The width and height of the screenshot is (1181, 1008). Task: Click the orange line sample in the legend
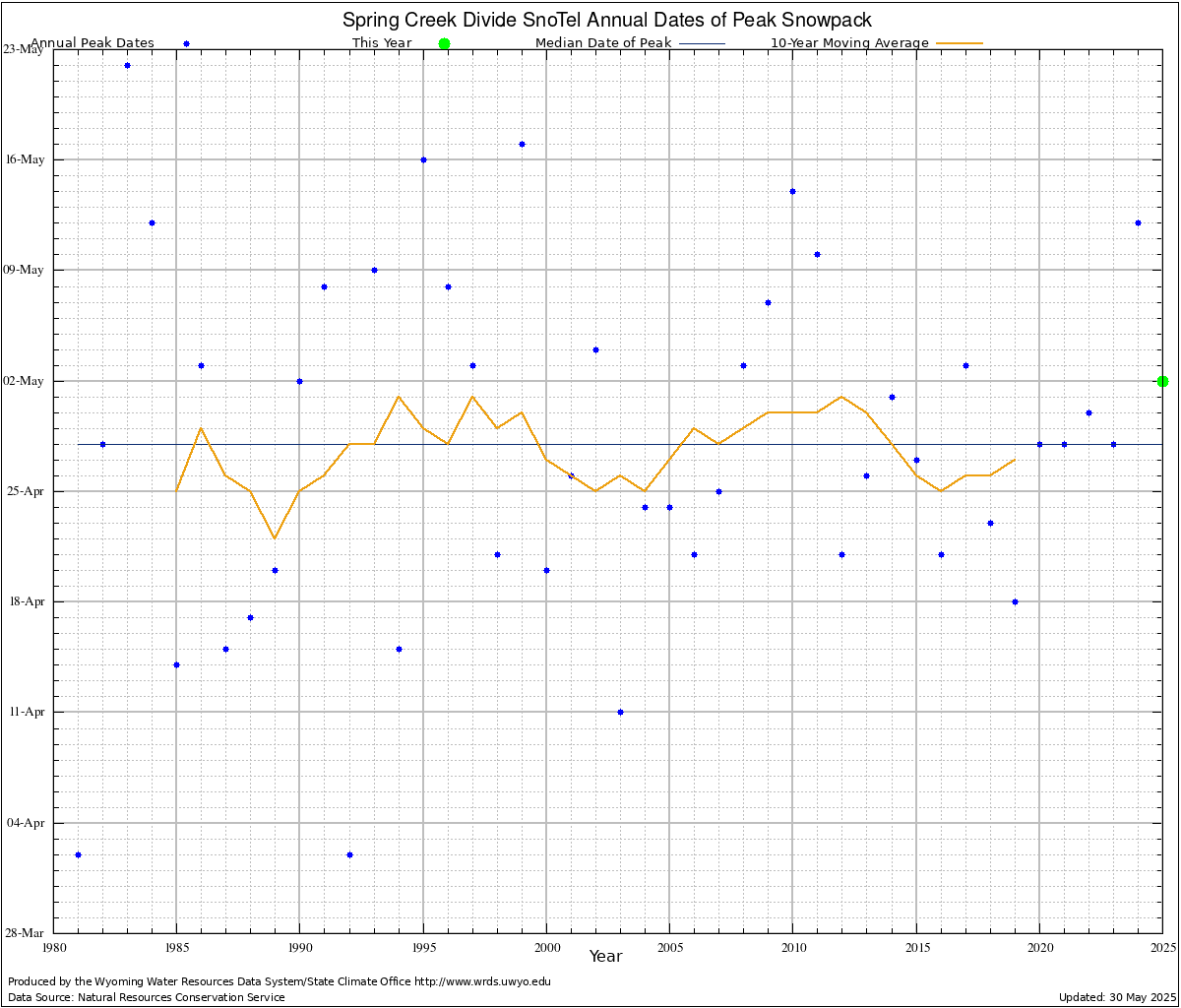click(960, 43)
